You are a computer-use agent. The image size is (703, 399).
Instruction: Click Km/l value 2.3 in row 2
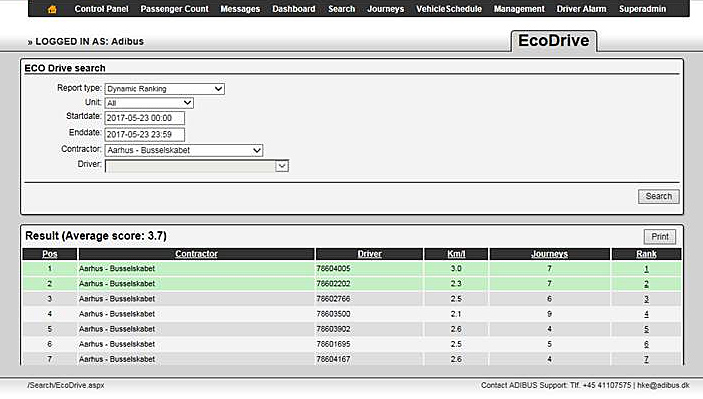pyautogui.click(x=456, y=284)
